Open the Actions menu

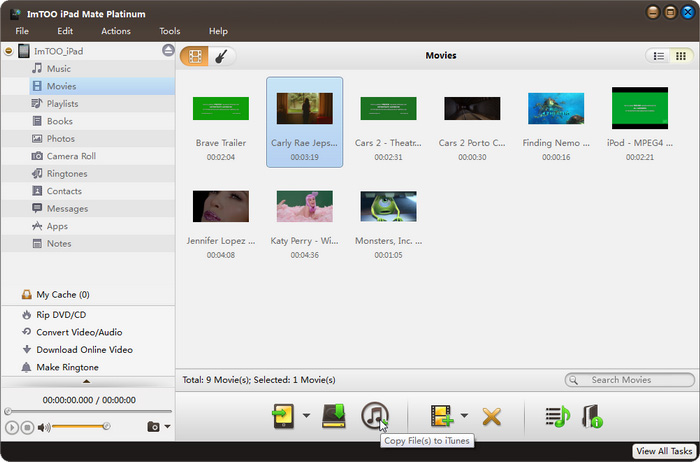(x=116, y=31)
